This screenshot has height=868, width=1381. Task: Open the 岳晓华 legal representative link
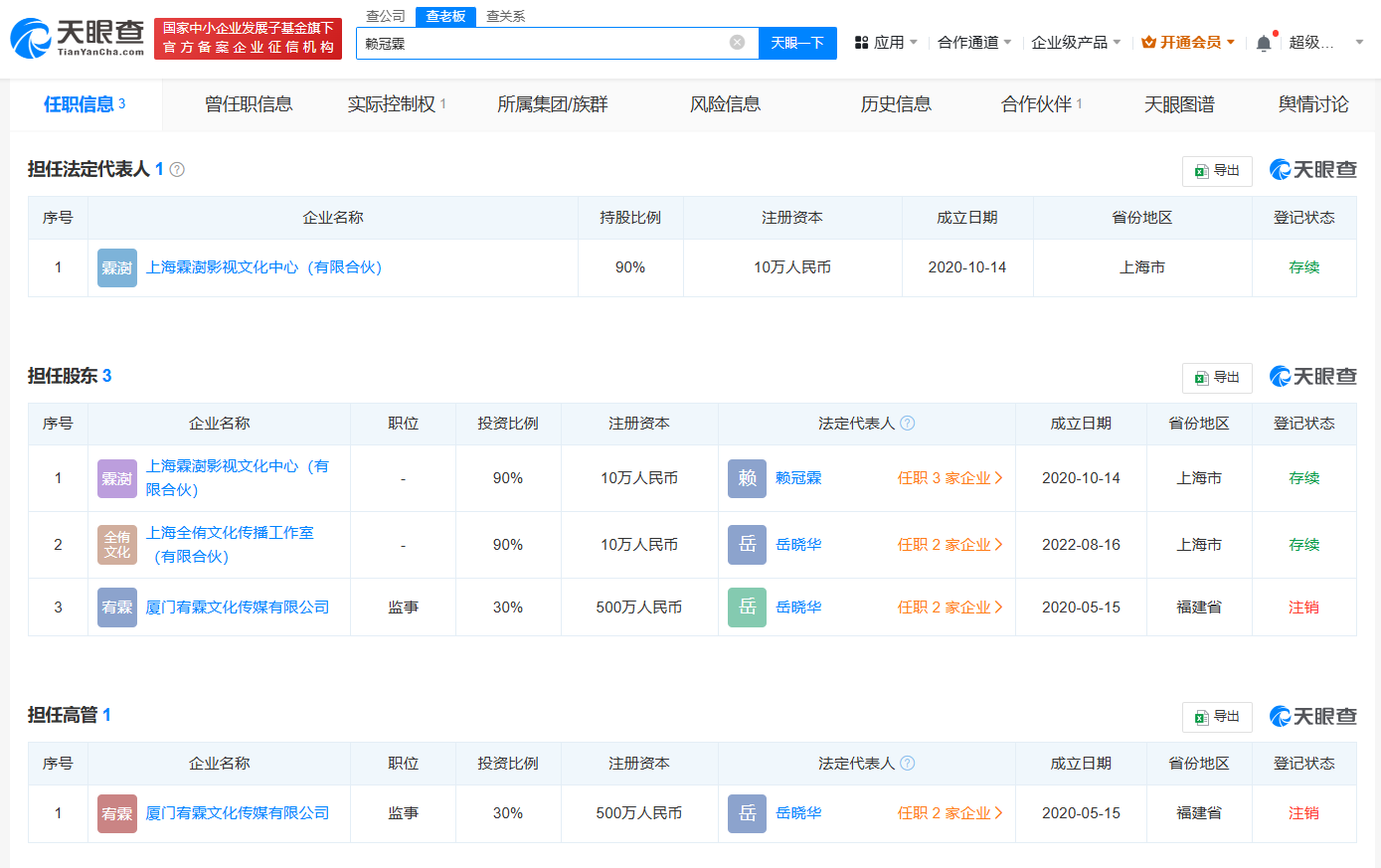pos(798,544)
